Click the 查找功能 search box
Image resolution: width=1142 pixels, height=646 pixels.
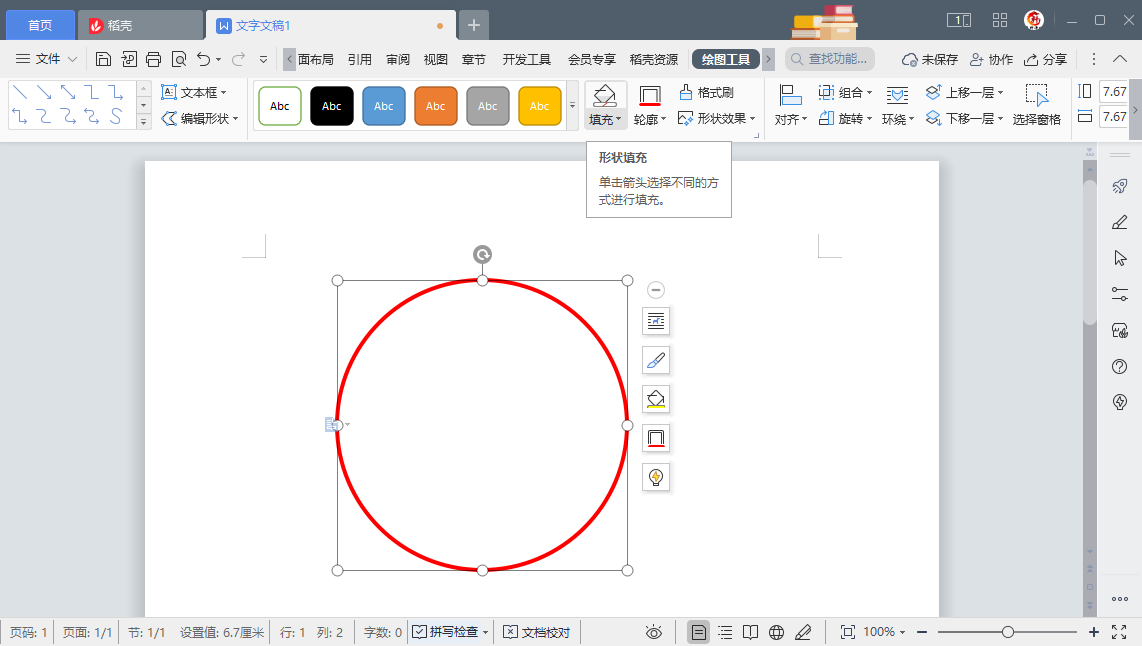pyautogui.click(x=830, y=60)
